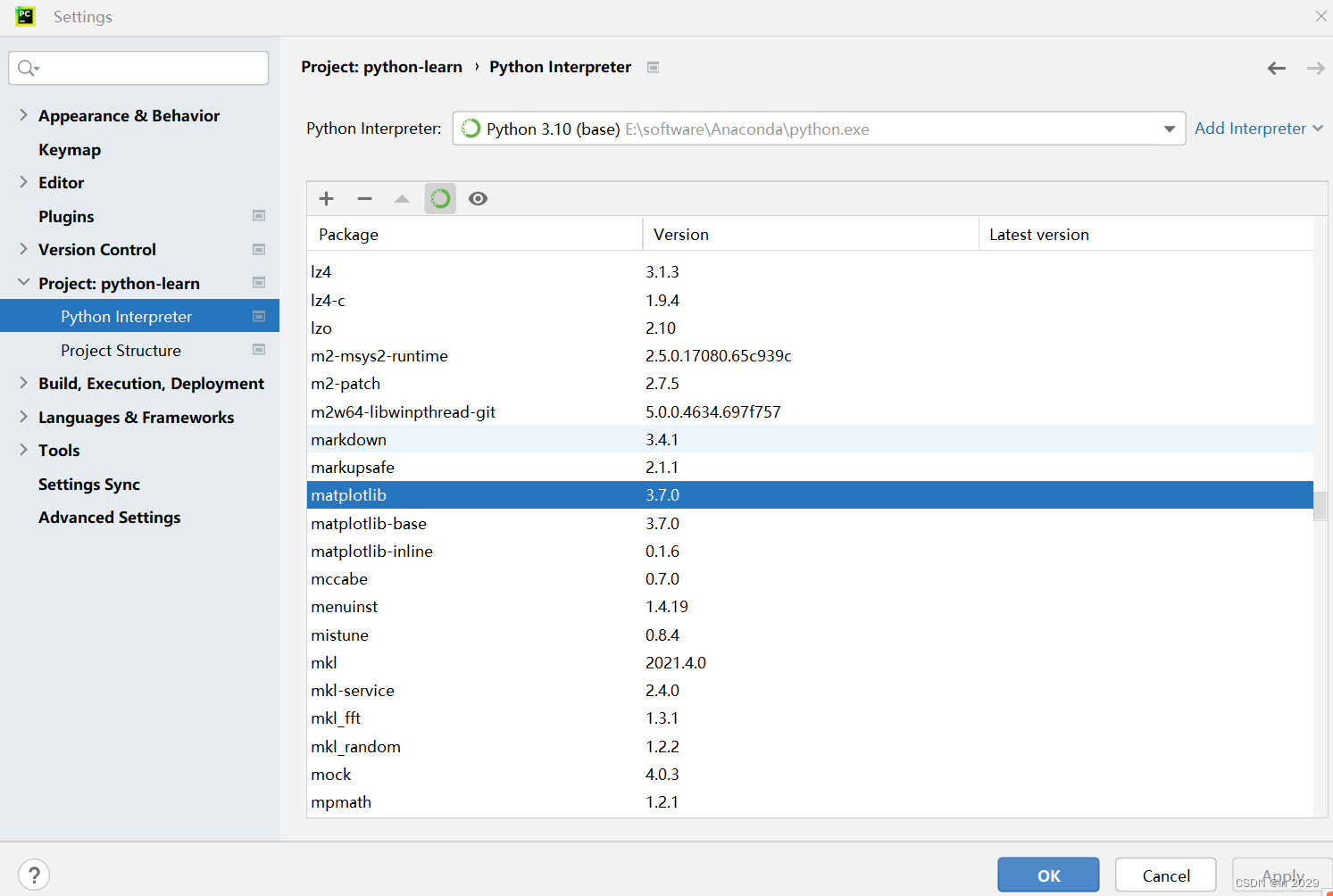Click the project-level settings icon beside Python Interpreter breadcrumb
This screenshot has width=1333, height=896.
[654, 67]
